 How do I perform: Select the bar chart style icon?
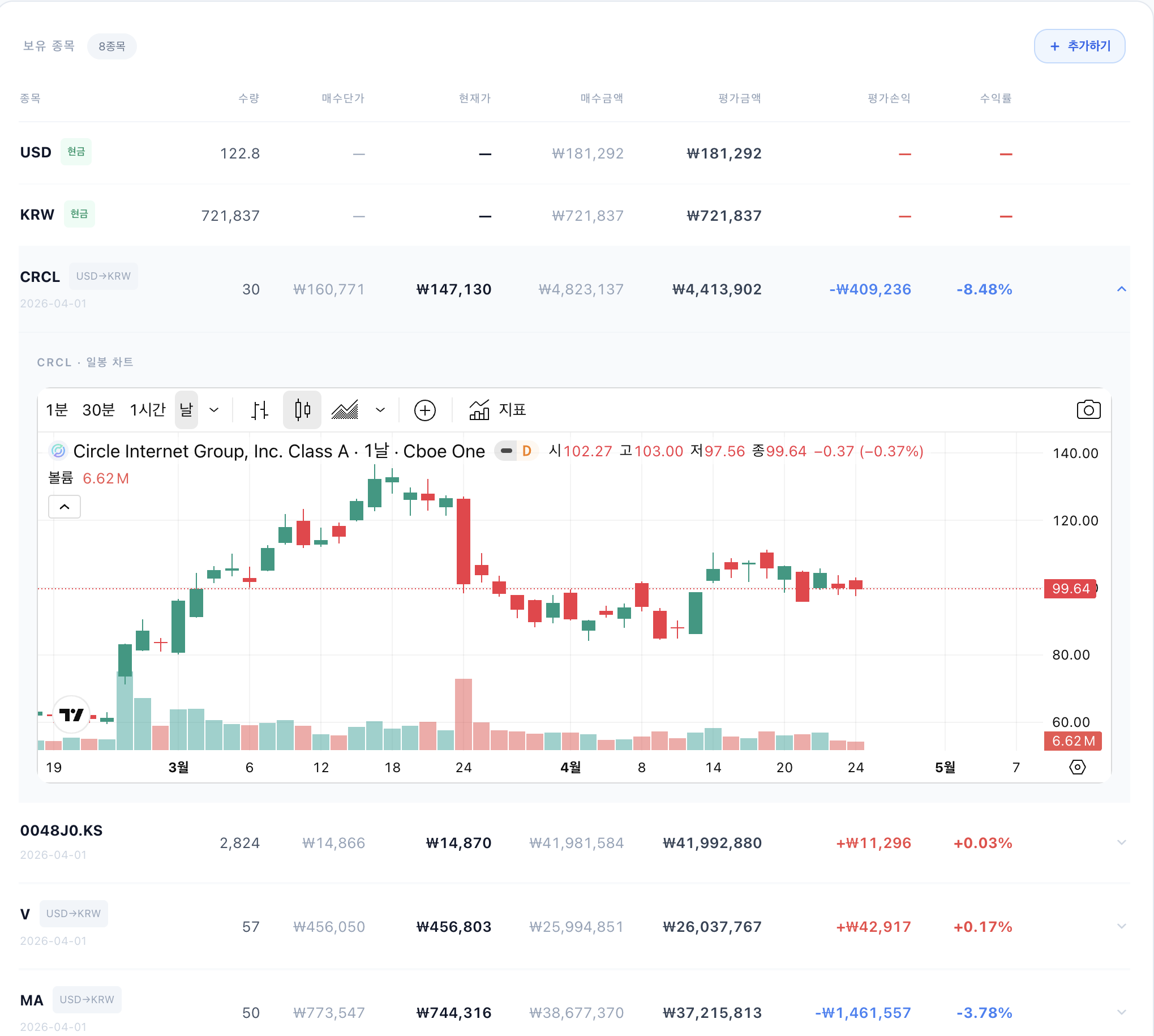click(x=259, y=410)
